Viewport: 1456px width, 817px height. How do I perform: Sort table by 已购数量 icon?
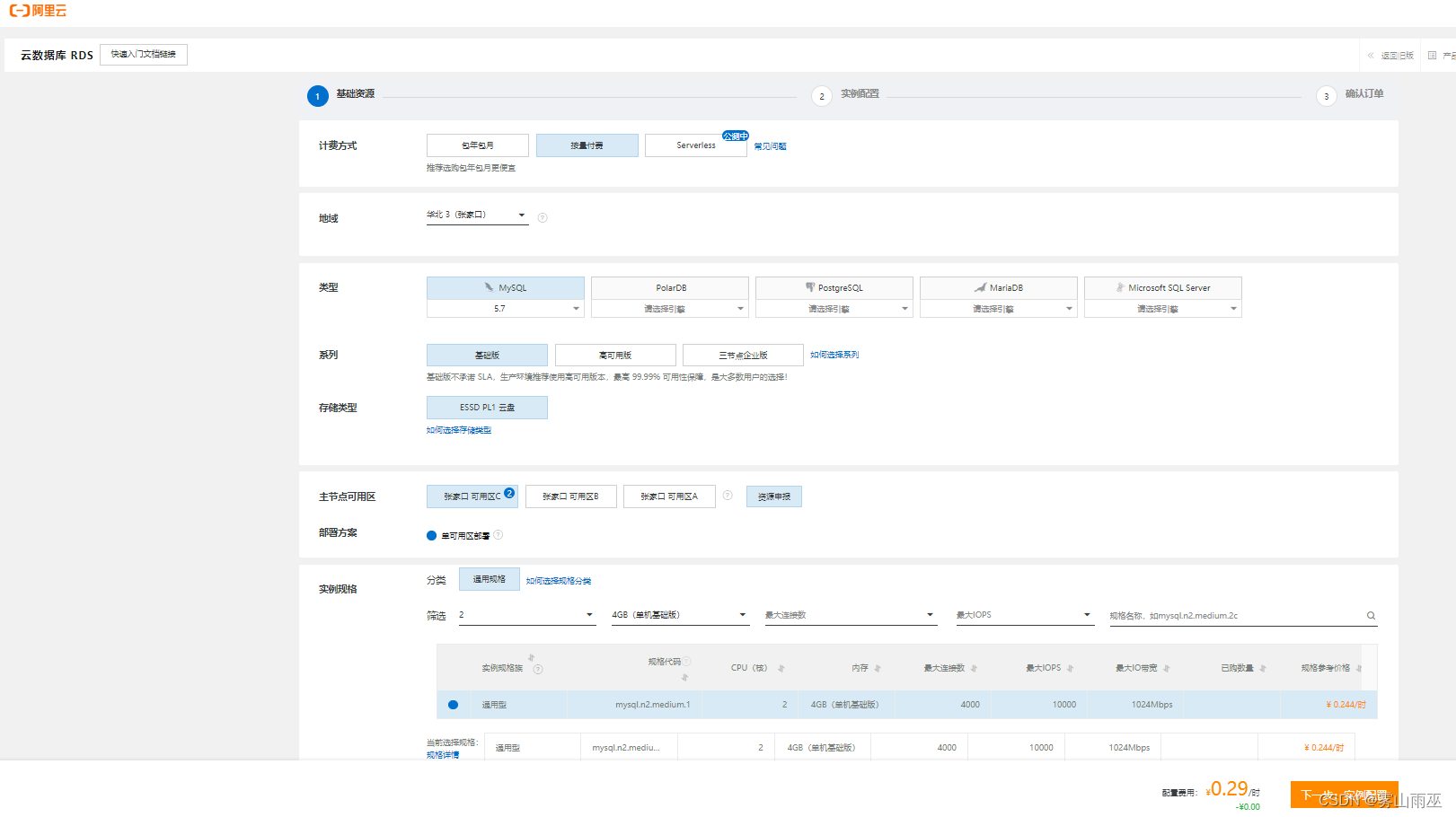pos(1263,668)
